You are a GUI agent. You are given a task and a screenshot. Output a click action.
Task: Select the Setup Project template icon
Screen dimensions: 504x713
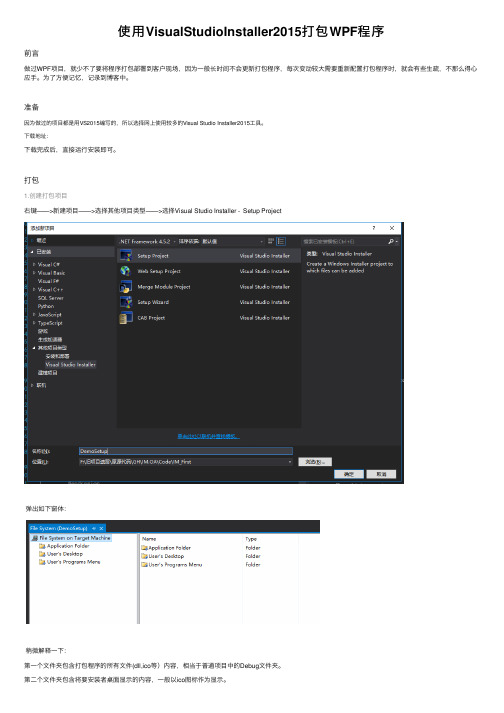coord(126,256)
